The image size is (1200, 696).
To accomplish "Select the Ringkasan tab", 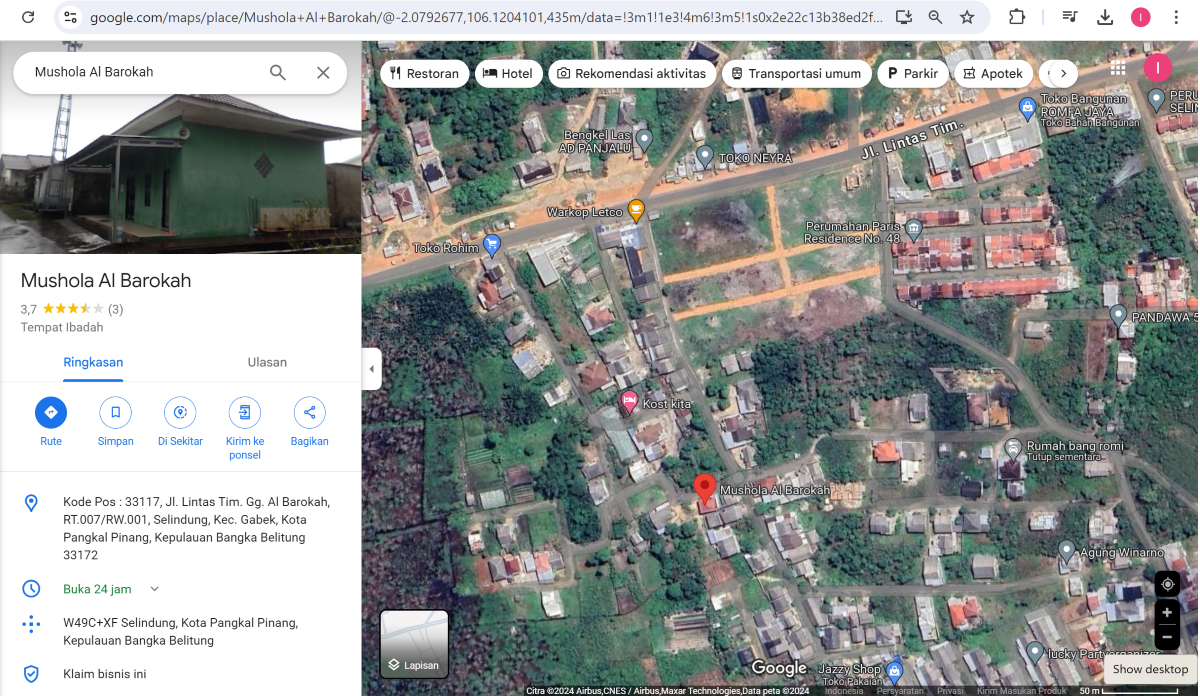I will coord(93,362).
